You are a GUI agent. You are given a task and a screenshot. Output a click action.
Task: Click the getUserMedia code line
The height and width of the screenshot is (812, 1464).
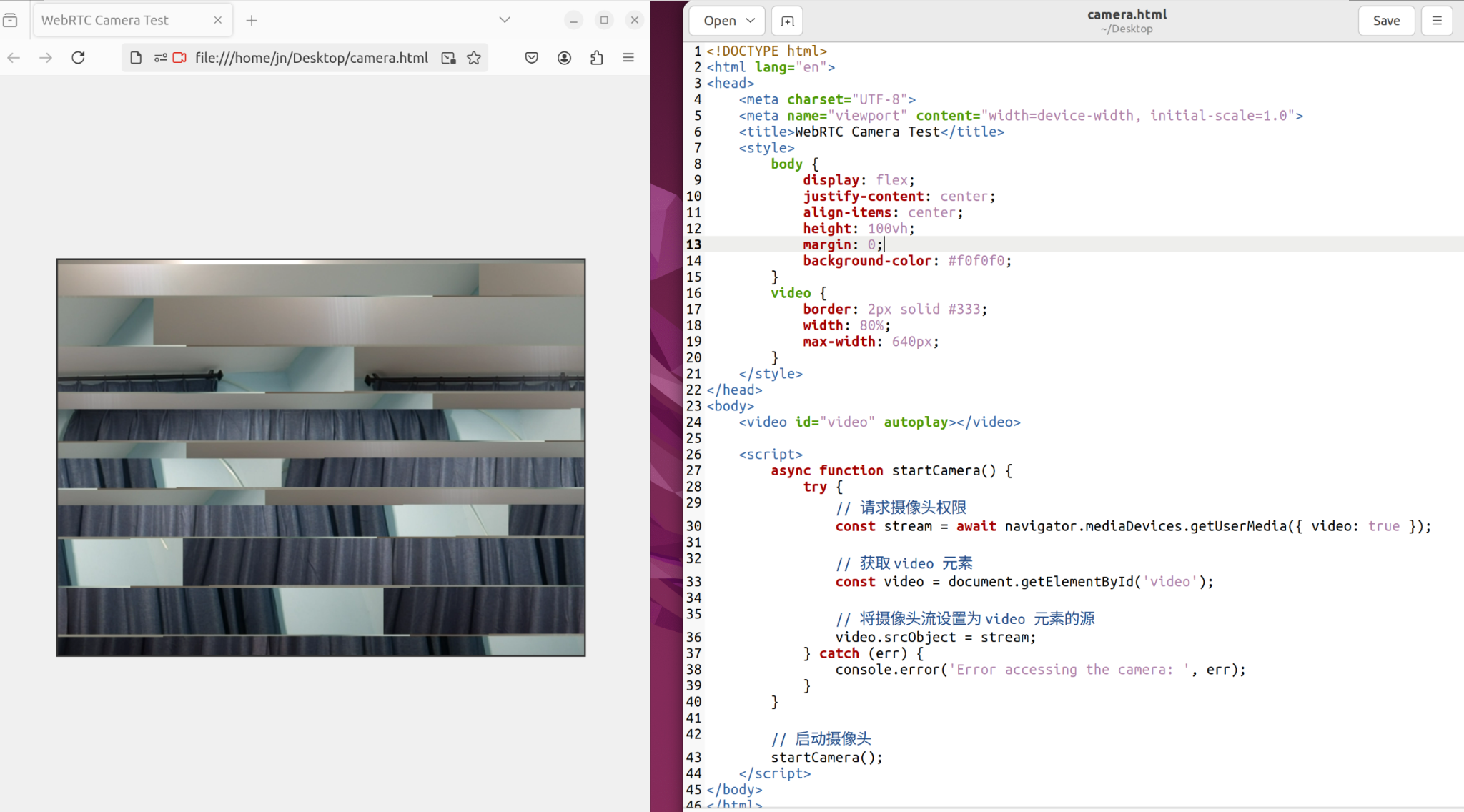click(1133, 526)
